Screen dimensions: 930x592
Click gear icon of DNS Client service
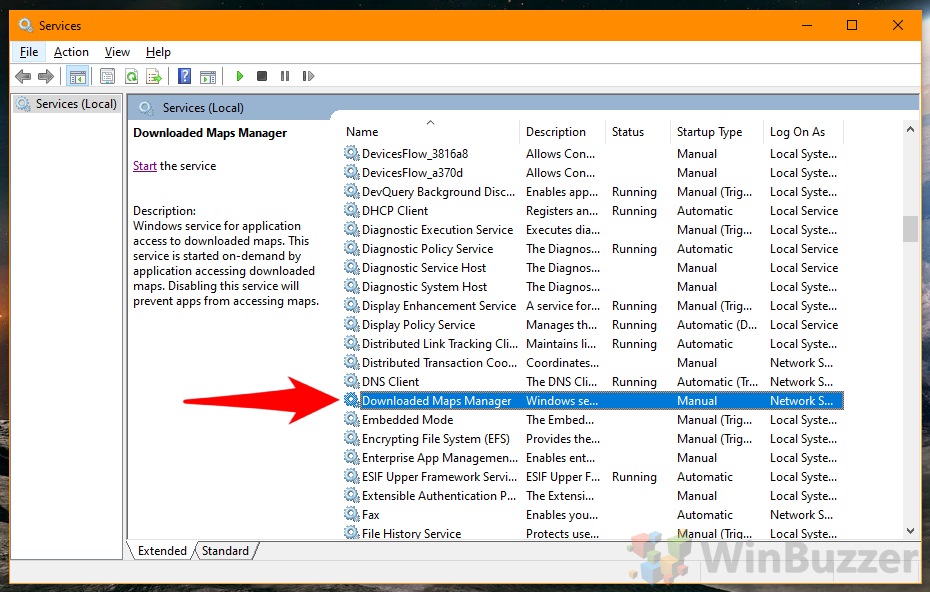pos(352,381)
